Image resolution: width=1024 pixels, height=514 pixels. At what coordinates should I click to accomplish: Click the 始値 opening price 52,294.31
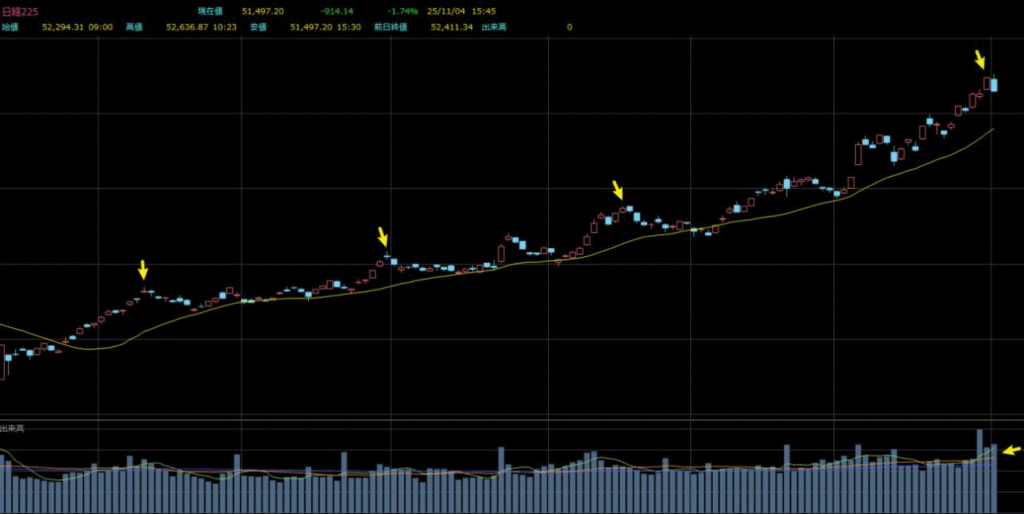(63, 27)
